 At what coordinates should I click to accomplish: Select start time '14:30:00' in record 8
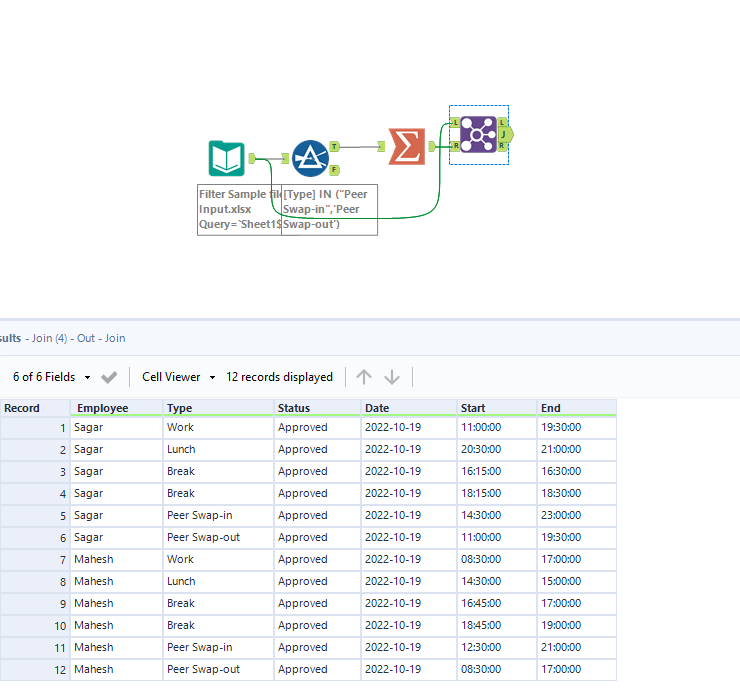tap(497, 581)
